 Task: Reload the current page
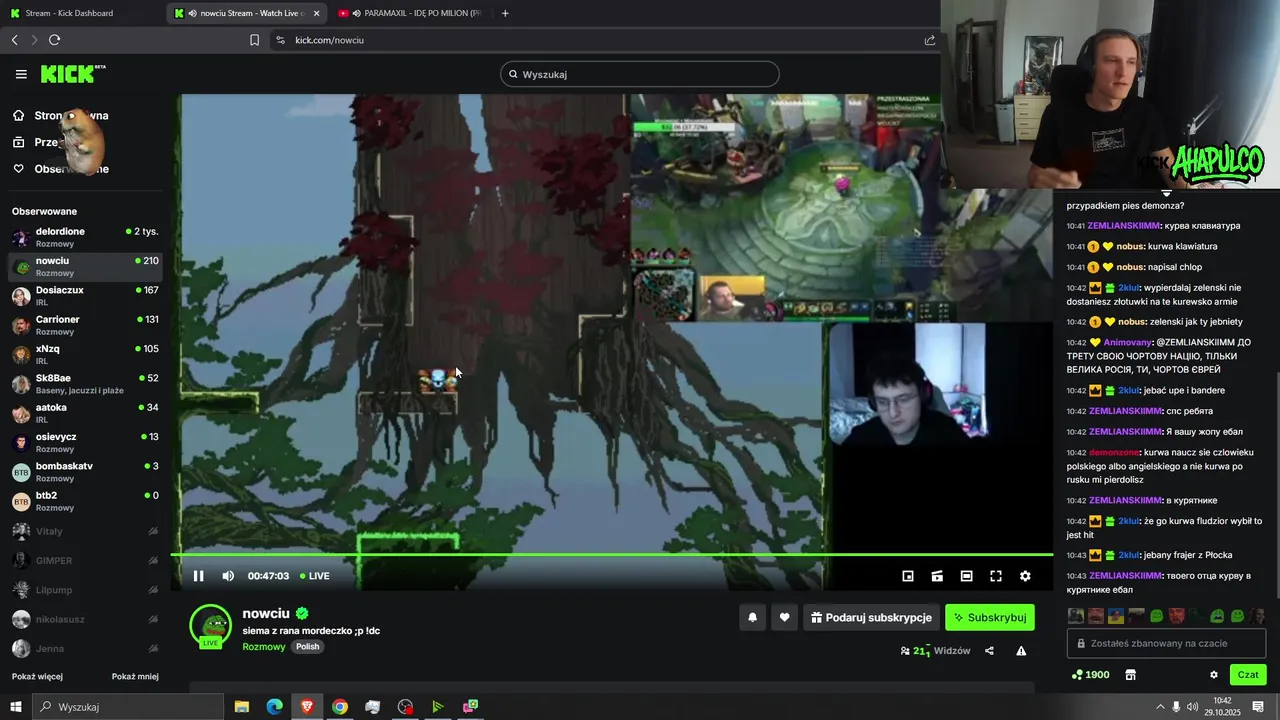tap(54, 40)
